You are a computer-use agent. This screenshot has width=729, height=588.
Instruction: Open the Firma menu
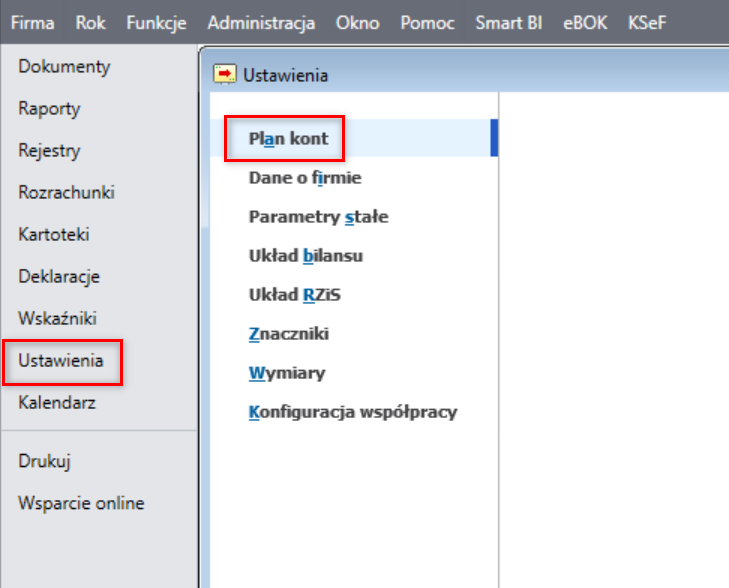[x=32, y=23]
